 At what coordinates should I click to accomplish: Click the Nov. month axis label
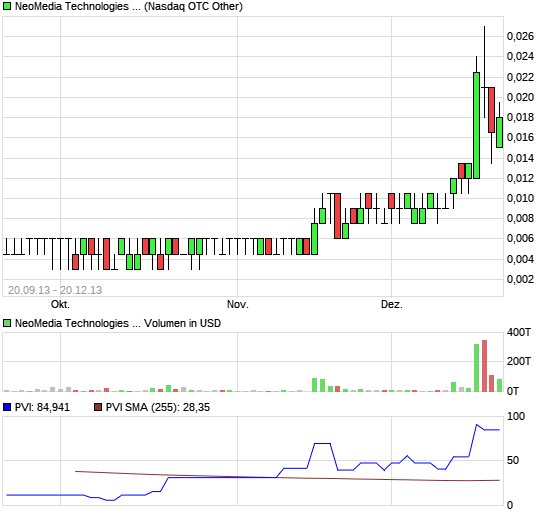tap(237, 304)
